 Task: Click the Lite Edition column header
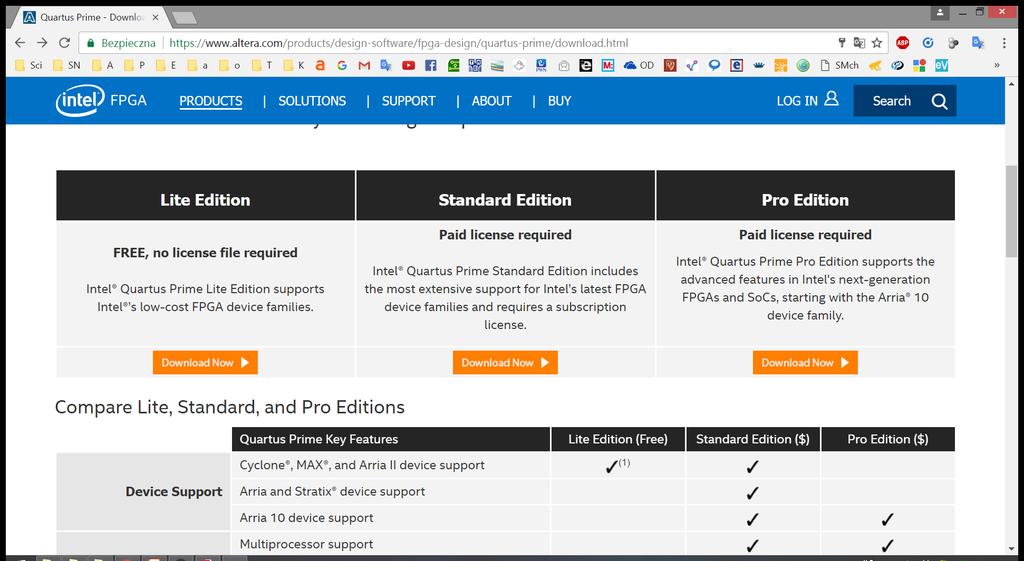pos(205,195)
